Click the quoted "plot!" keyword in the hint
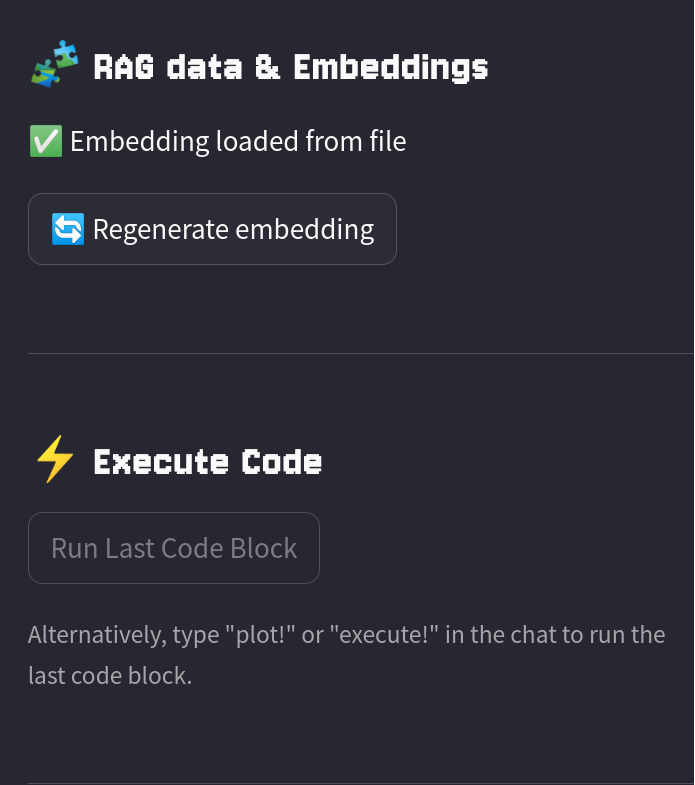The image size is (695, 785). (x=260, y=635)
